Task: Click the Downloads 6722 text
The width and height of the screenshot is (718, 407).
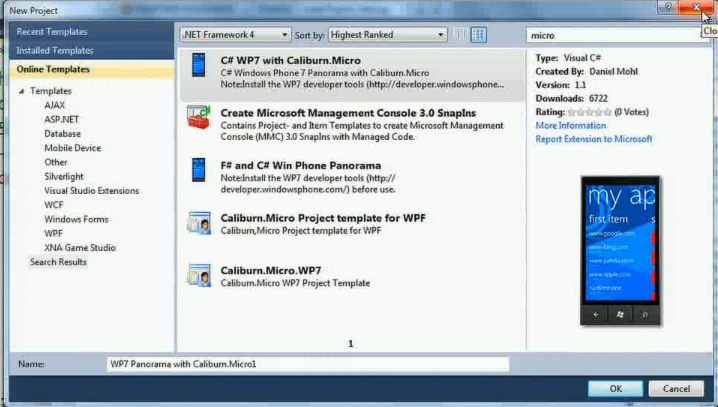Action: [571, 98]
